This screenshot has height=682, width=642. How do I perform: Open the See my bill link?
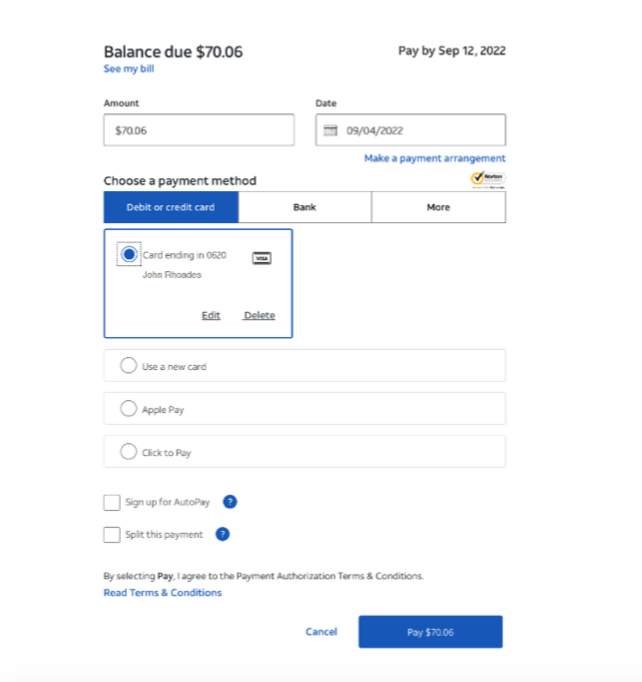129,69
